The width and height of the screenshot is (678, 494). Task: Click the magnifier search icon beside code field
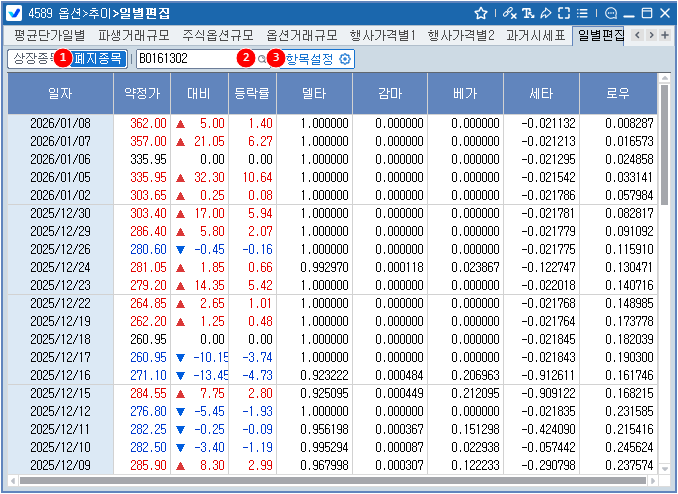[x=262, y=59]
